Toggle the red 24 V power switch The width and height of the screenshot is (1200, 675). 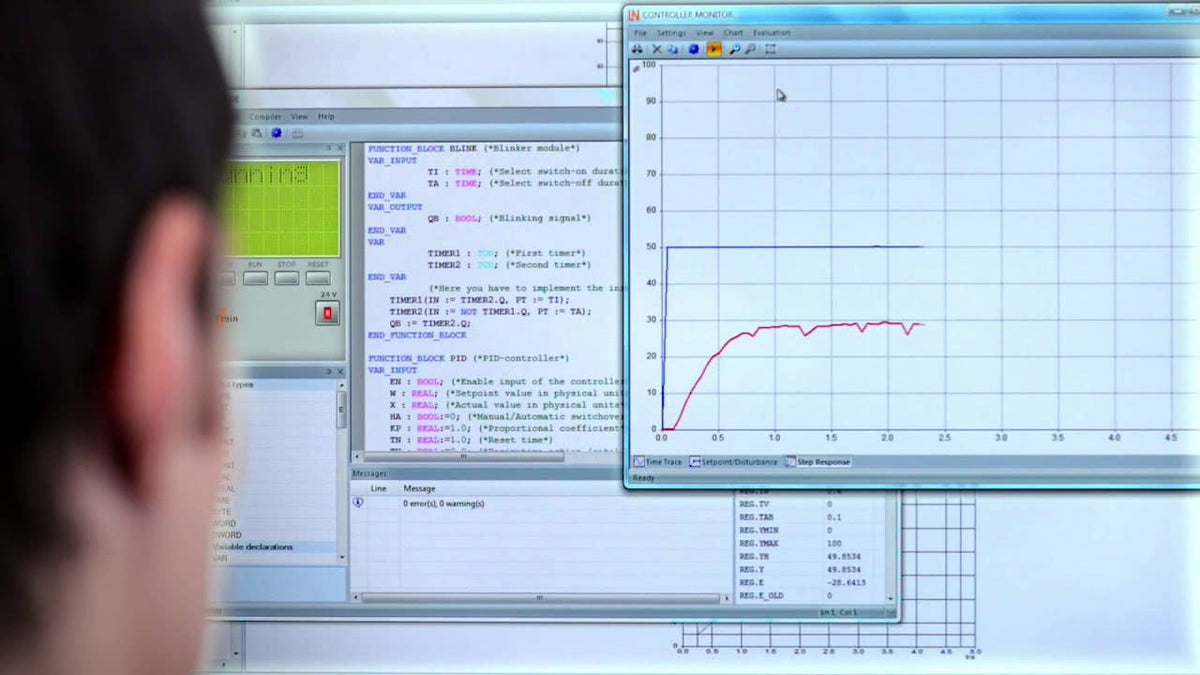(327, 313)
